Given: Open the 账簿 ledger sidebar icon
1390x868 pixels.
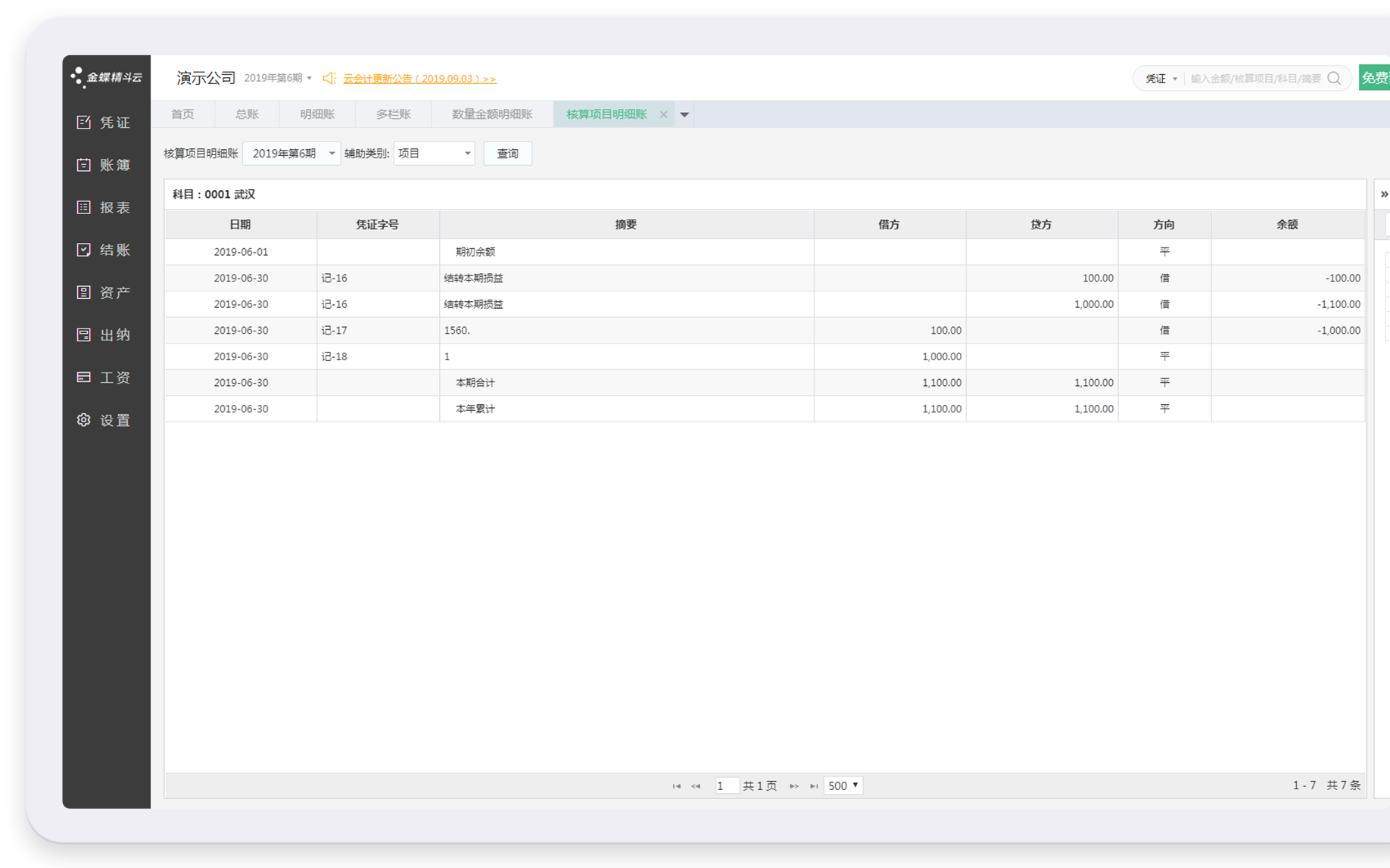Looking at the screenshot, I should tap(84, 165).
